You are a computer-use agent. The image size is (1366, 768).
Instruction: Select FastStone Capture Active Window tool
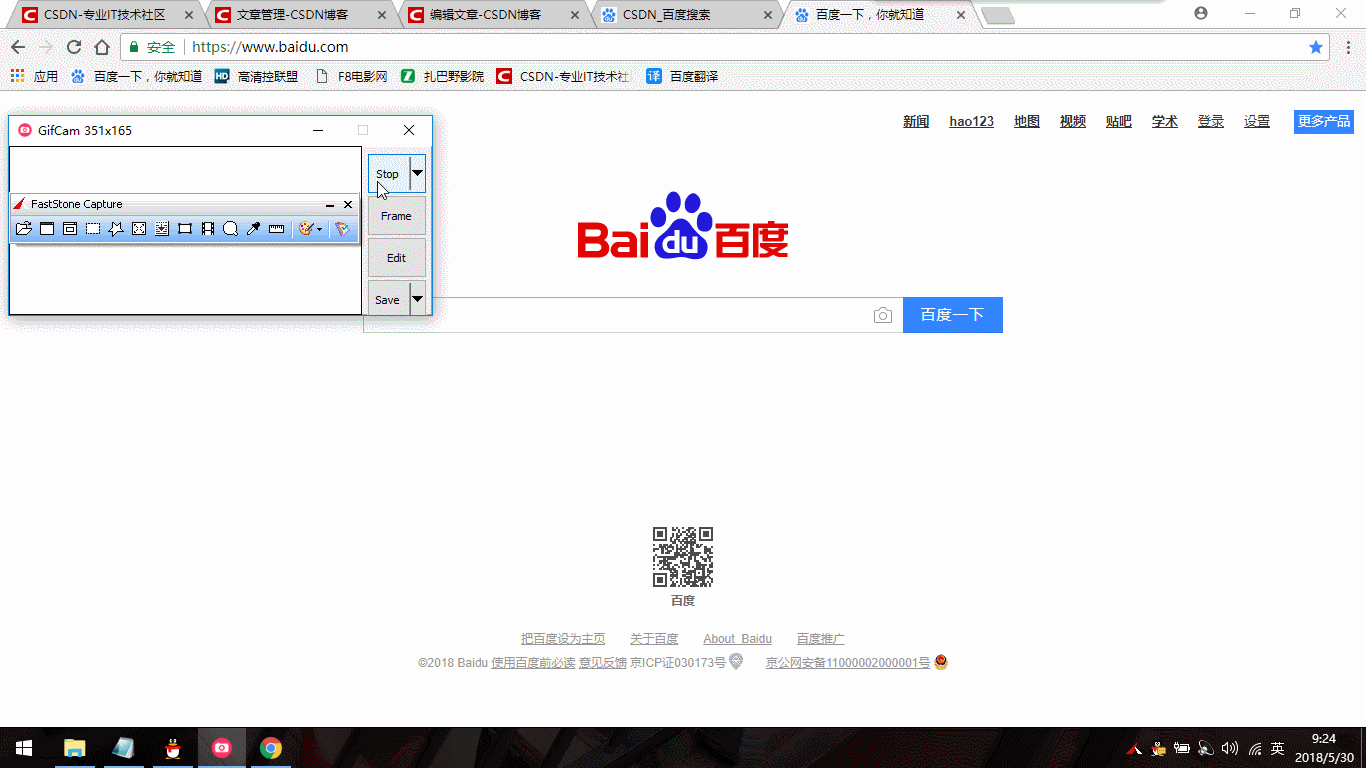47,229
